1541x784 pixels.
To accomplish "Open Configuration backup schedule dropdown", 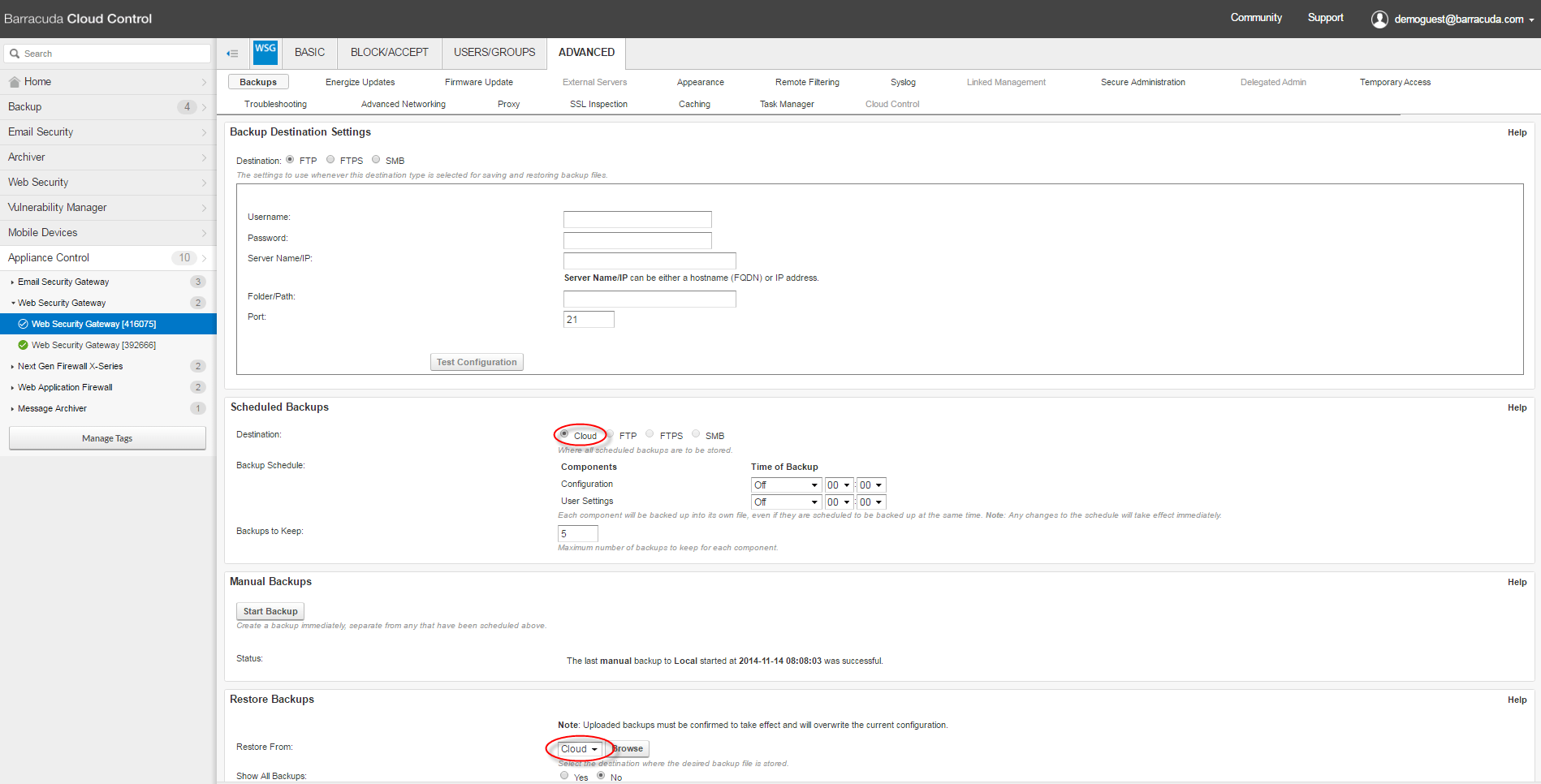I will [786, 485].
